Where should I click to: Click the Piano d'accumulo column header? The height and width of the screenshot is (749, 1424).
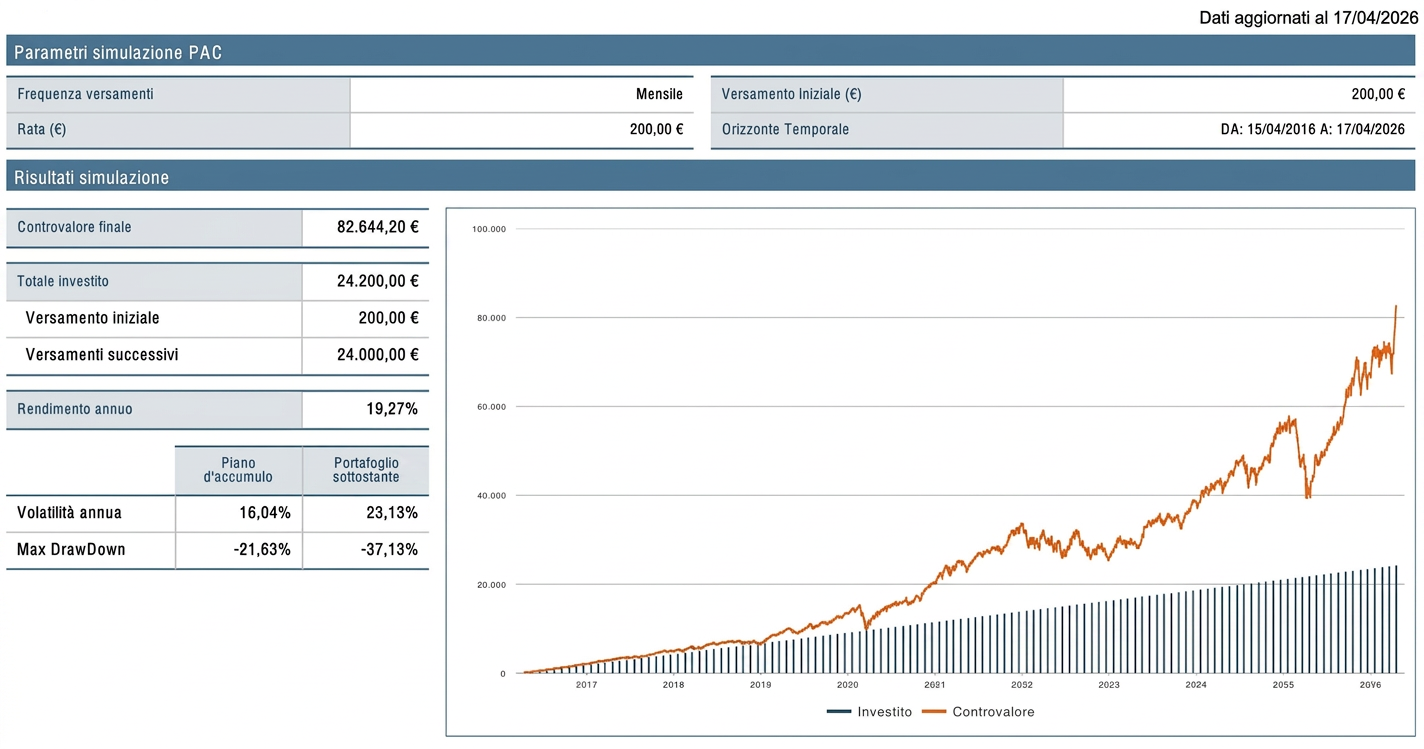[x=238, y=470]
